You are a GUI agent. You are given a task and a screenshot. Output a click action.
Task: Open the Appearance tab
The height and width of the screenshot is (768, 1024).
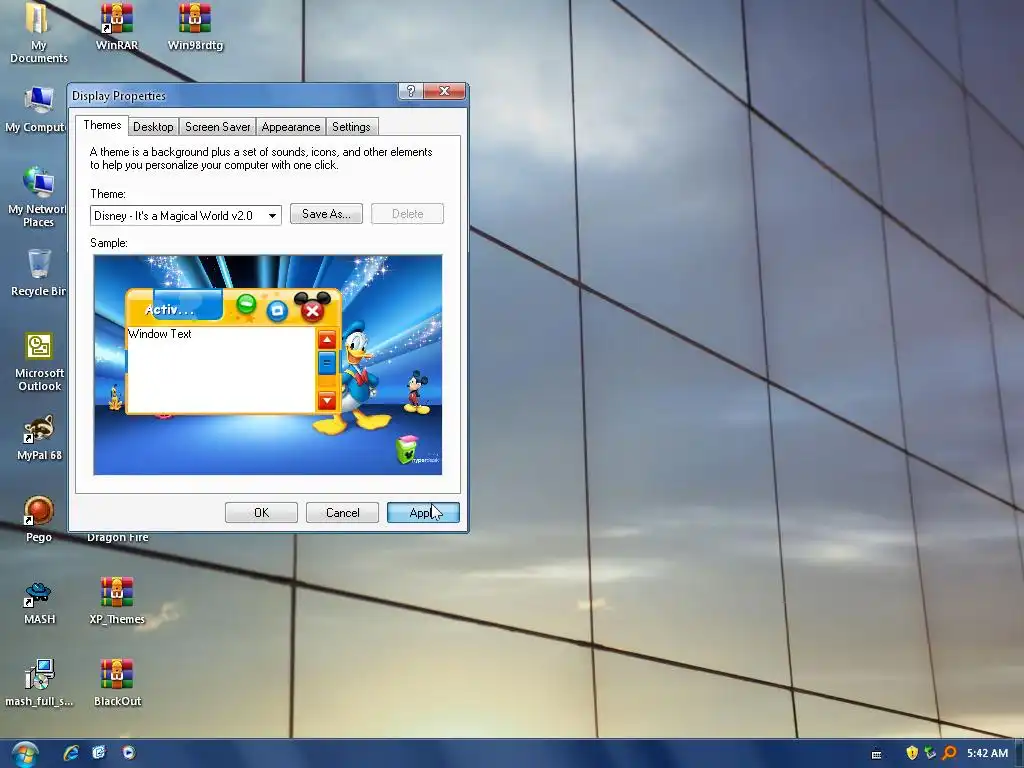tap(291, 127)
